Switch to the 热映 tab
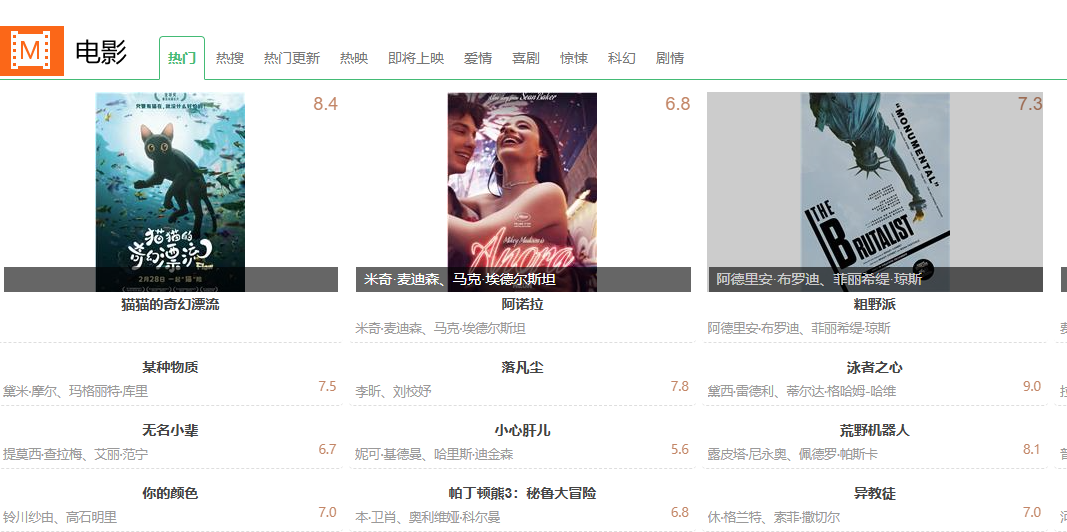 tap(354, 59)
